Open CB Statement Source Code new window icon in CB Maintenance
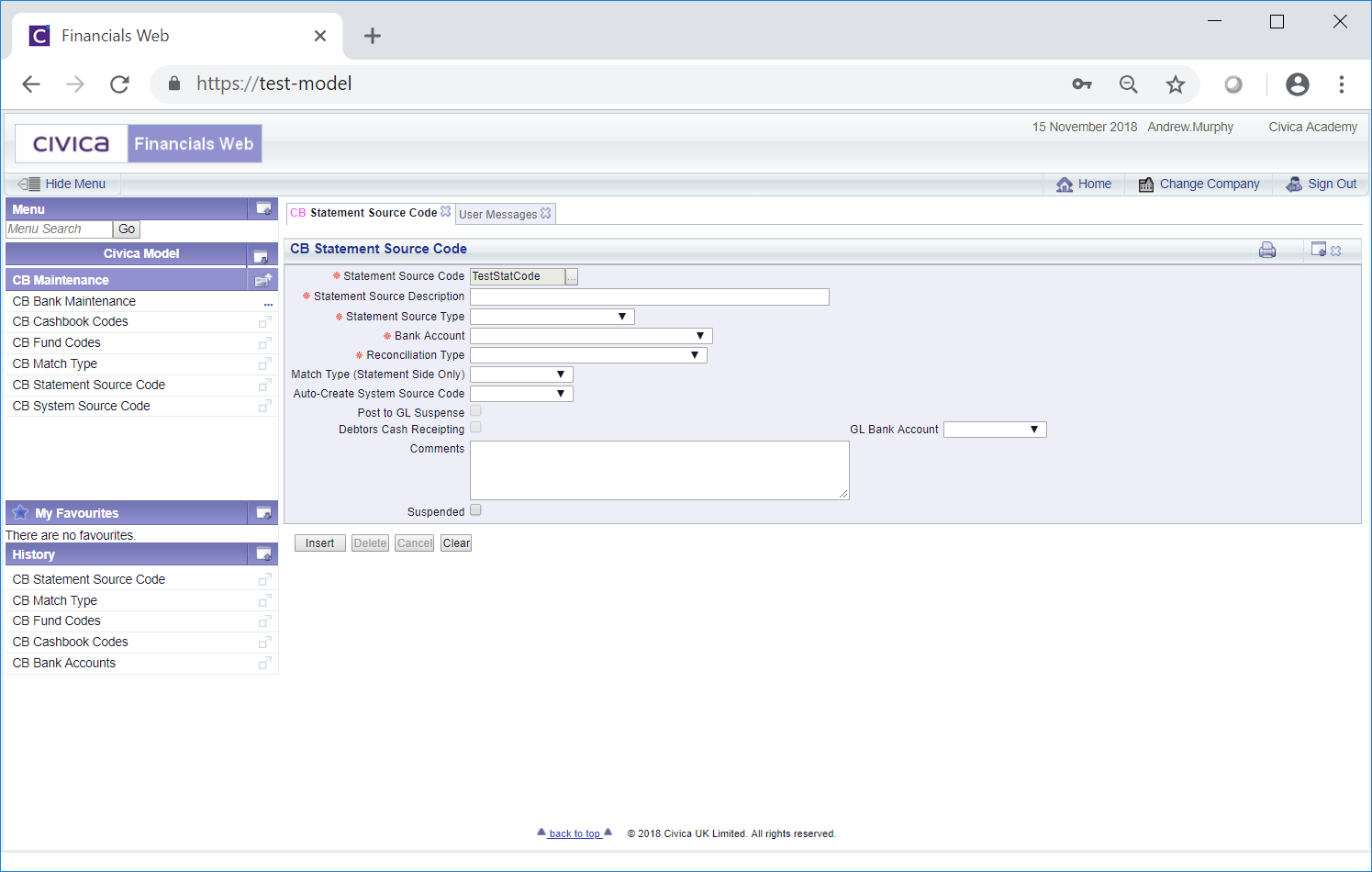This screenshot has height=872, width=1372. [265, 386]
